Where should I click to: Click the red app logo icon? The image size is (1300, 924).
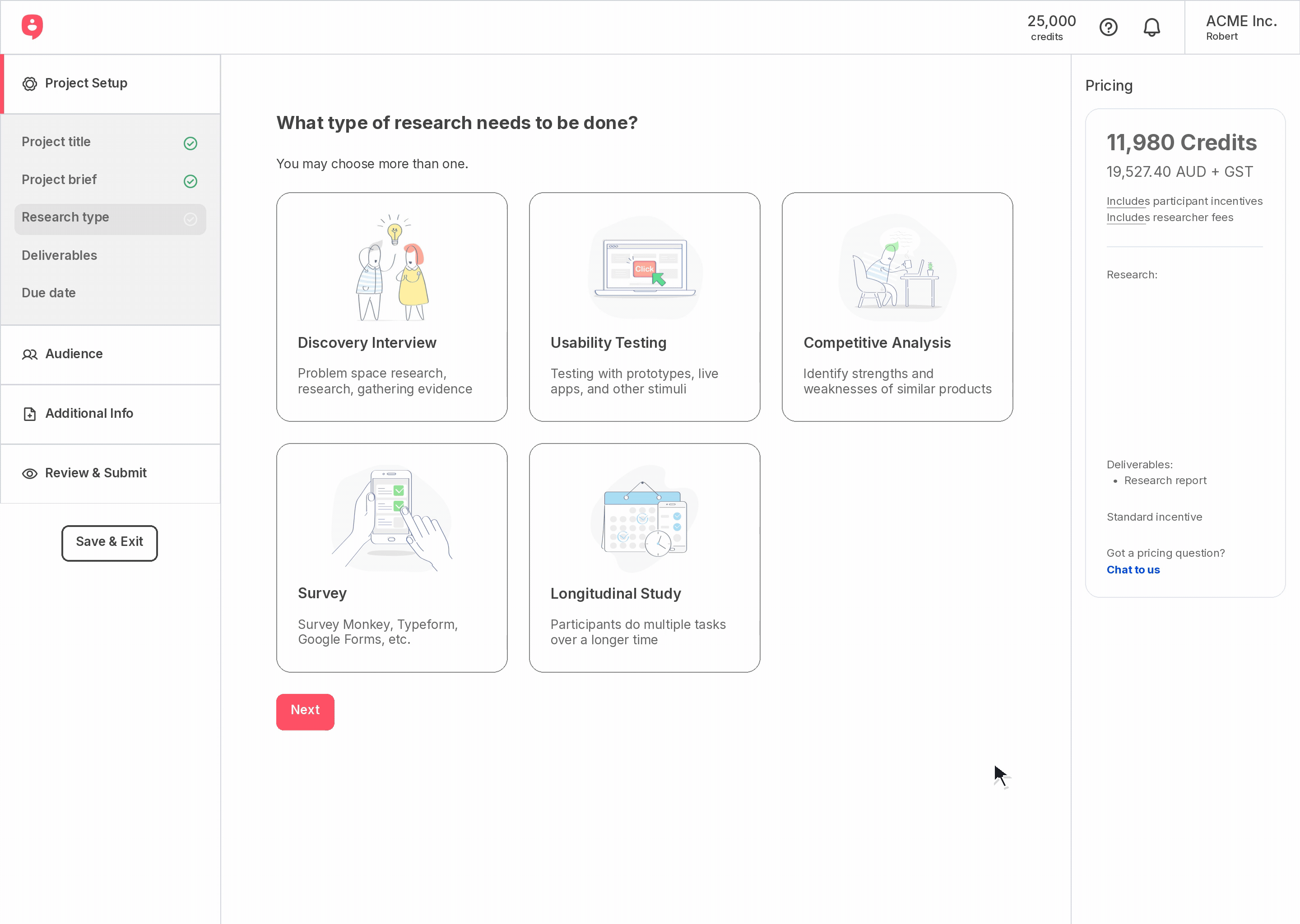[x=32, y=27]
